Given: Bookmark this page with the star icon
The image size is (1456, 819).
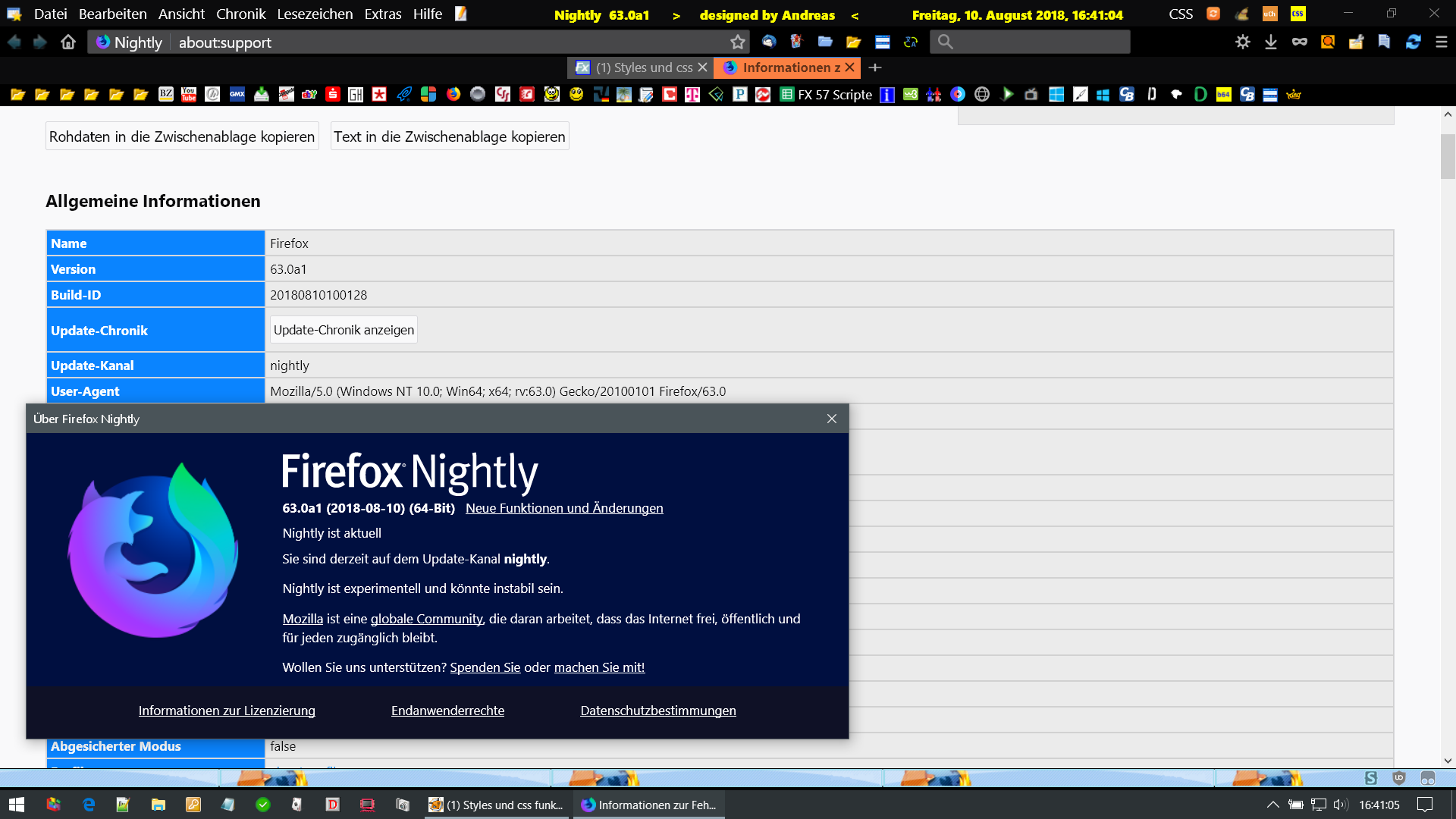Looking at the screenshot, I should (737, 42).
